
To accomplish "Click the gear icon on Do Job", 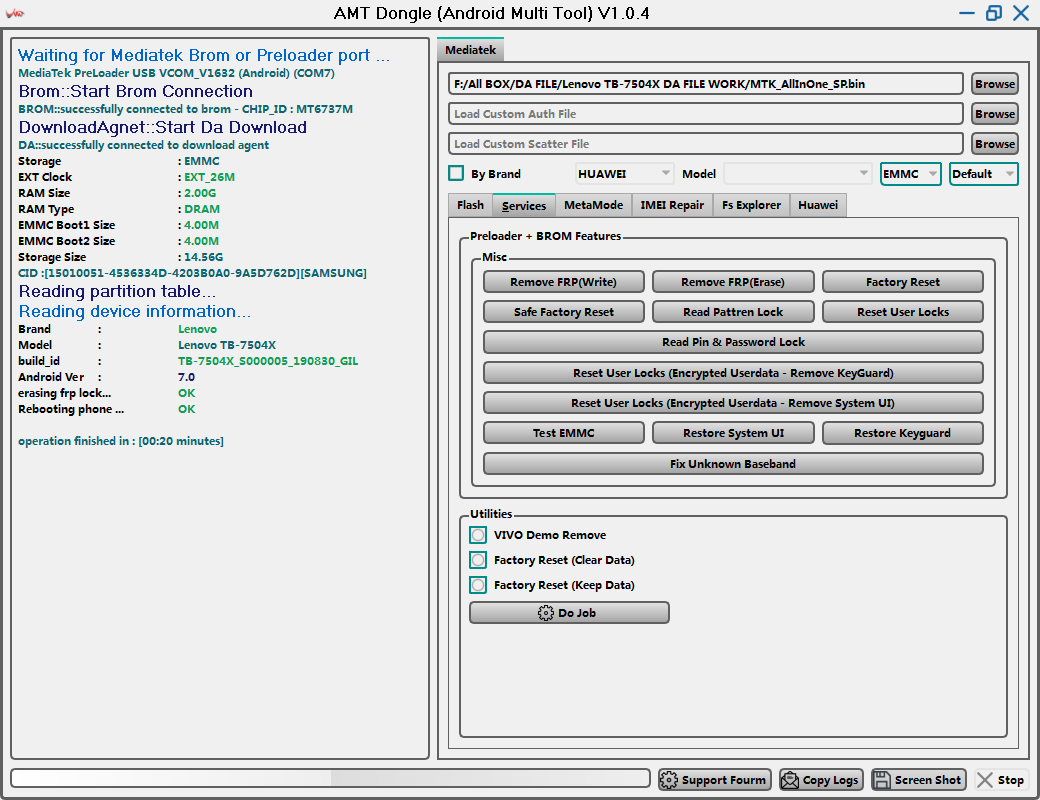I will (x=545, y=613).
